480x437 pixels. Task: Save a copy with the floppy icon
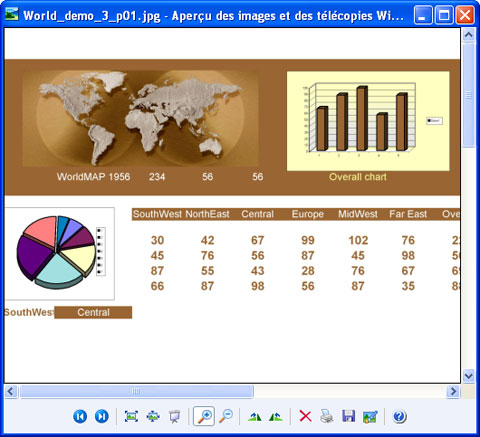tap(348, 416)
